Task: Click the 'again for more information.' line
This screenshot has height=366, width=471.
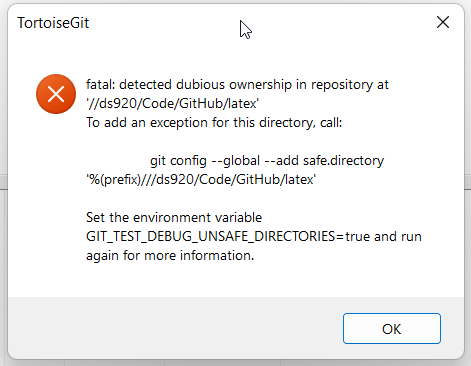Action: coord(170,256)
